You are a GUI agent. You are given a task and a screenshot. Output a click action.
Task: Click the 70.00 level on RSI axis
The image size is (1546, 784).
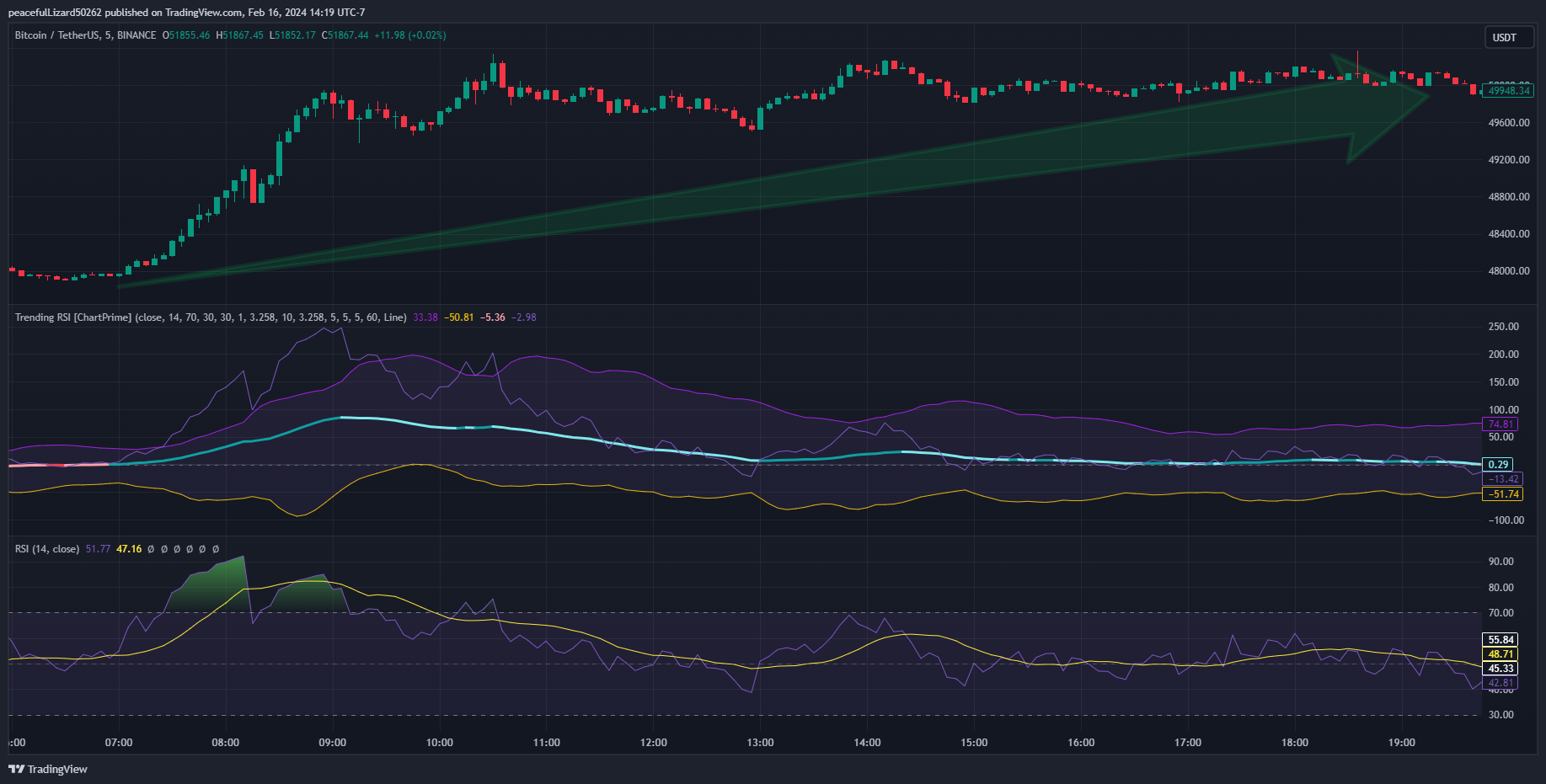pos(1501,613)
